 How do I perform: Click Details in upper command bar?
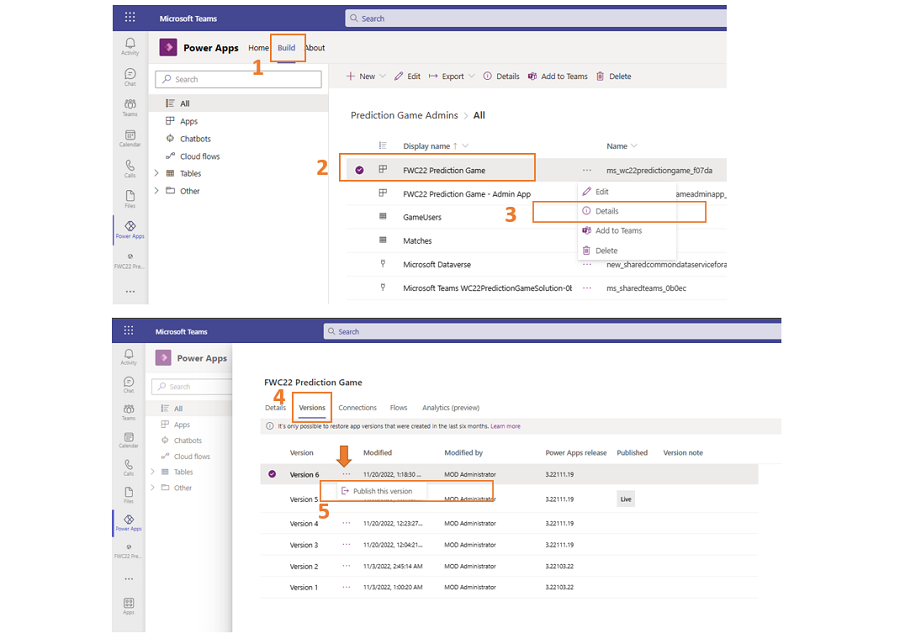point(501,76)
